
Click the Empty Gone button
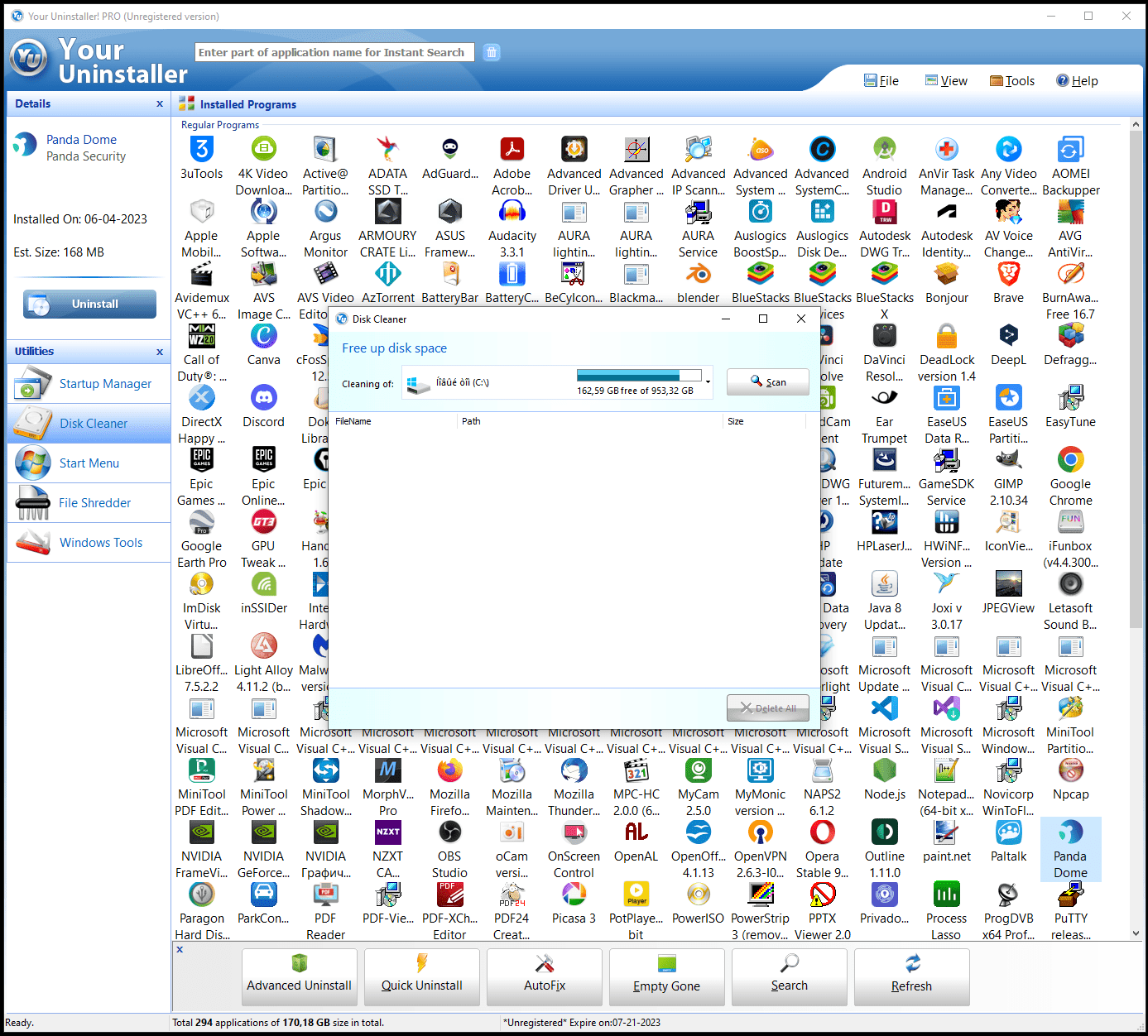pyautogui.click(x=667, y=976)
